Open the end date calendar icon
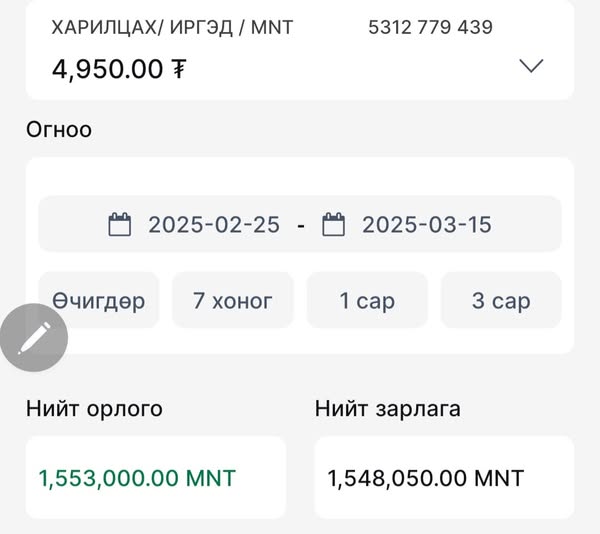This screenshot has width=600, height=534. pyautogui.click(x=333, y=224)
